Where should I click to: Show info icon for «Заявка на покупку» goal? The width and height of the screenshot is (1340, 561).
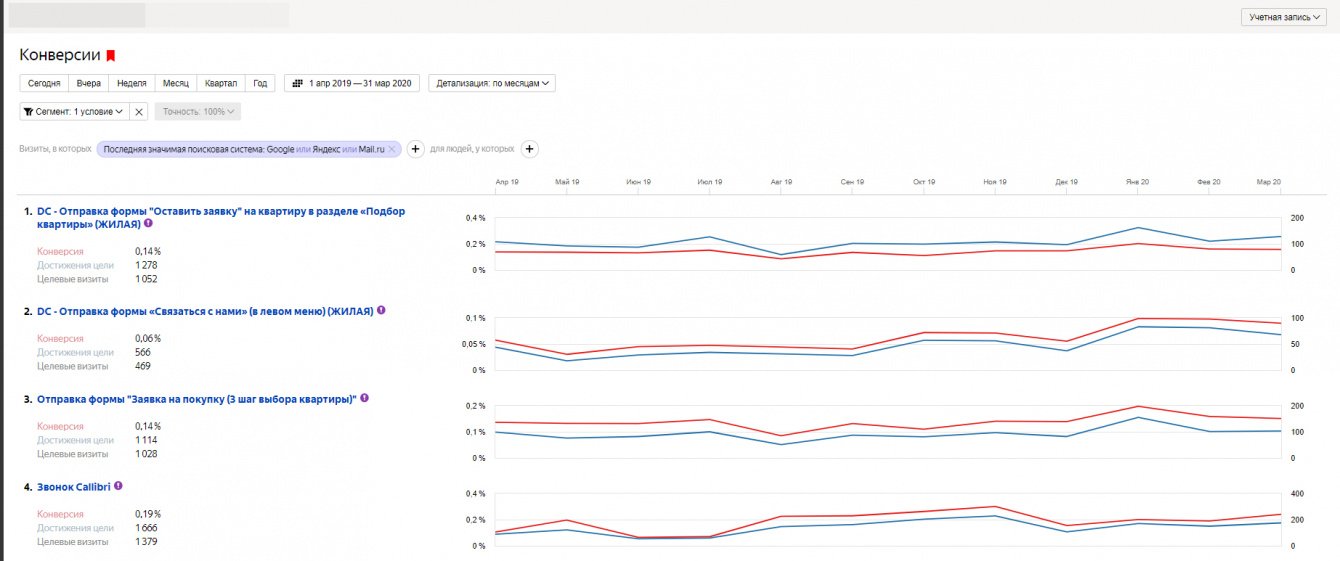[365, 398]
